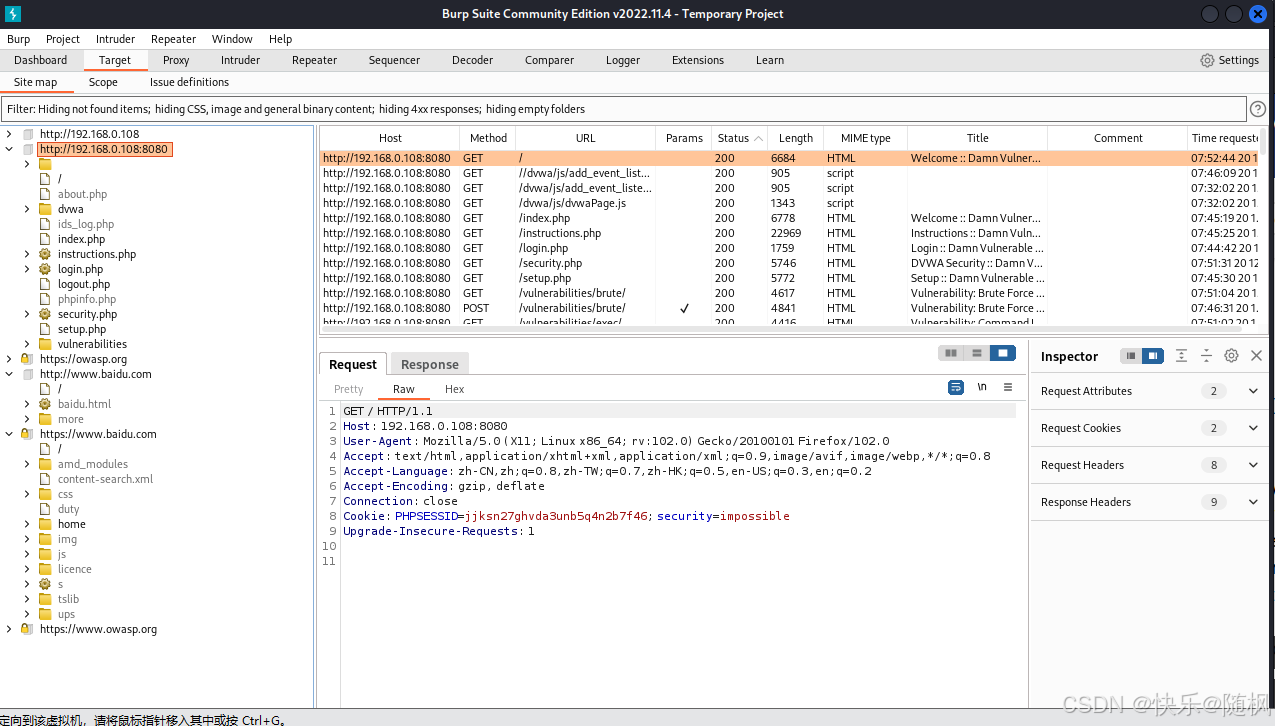This screenshot has width=1275, height=726.
Task: Toggle line wrap icon in the message editor
Action: pos(956,387)
